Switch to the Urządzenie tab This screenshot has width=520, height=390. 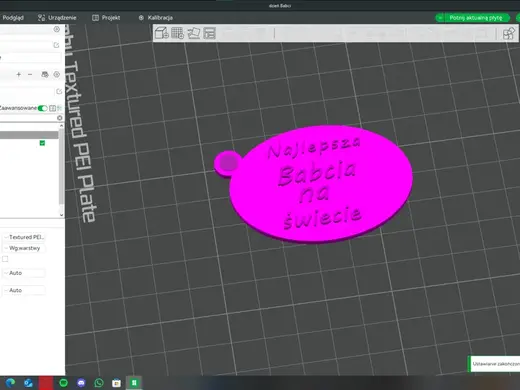57,18
